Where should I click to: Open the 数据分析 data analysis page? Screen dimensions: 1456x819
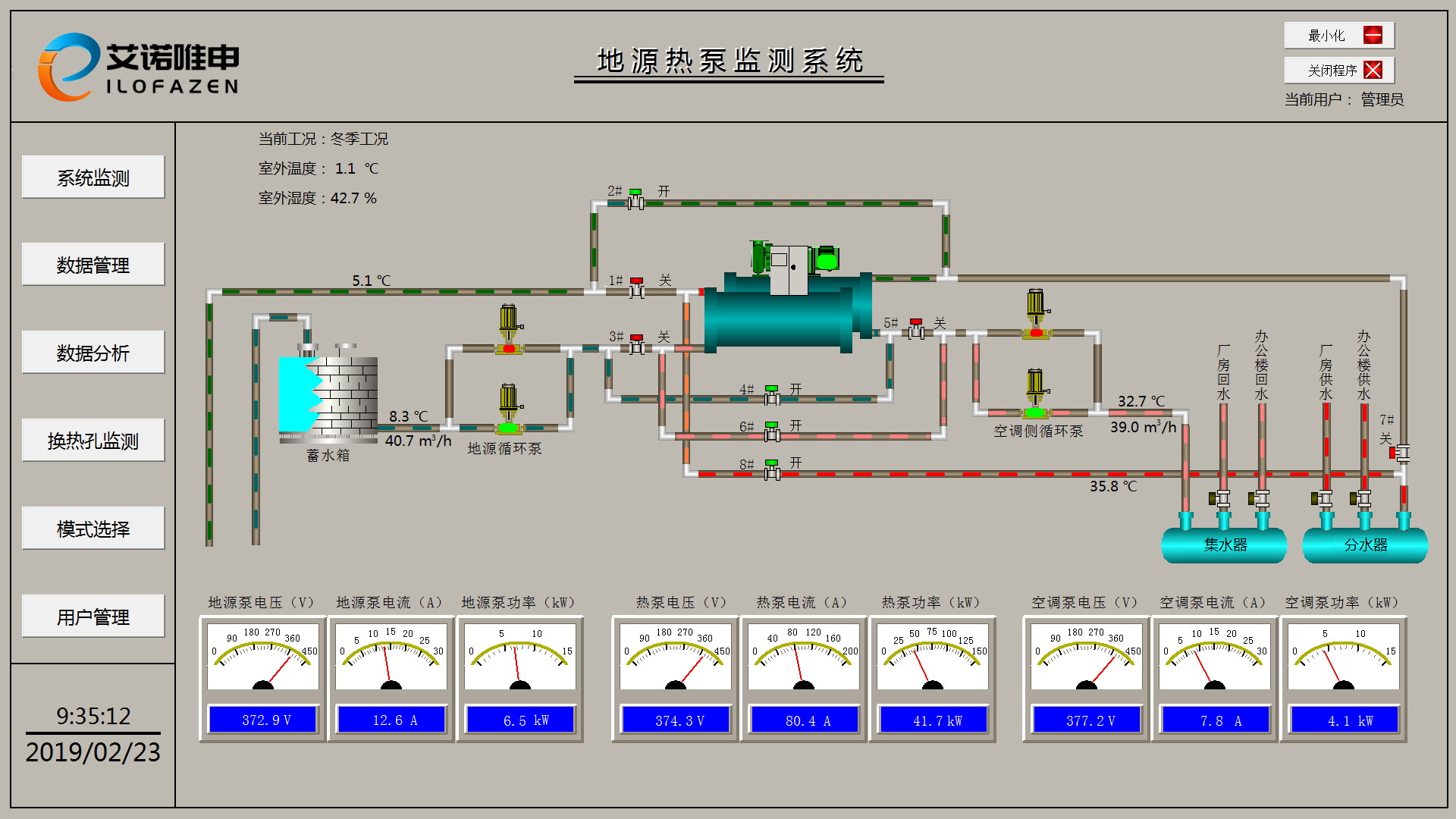pos(93,353)
